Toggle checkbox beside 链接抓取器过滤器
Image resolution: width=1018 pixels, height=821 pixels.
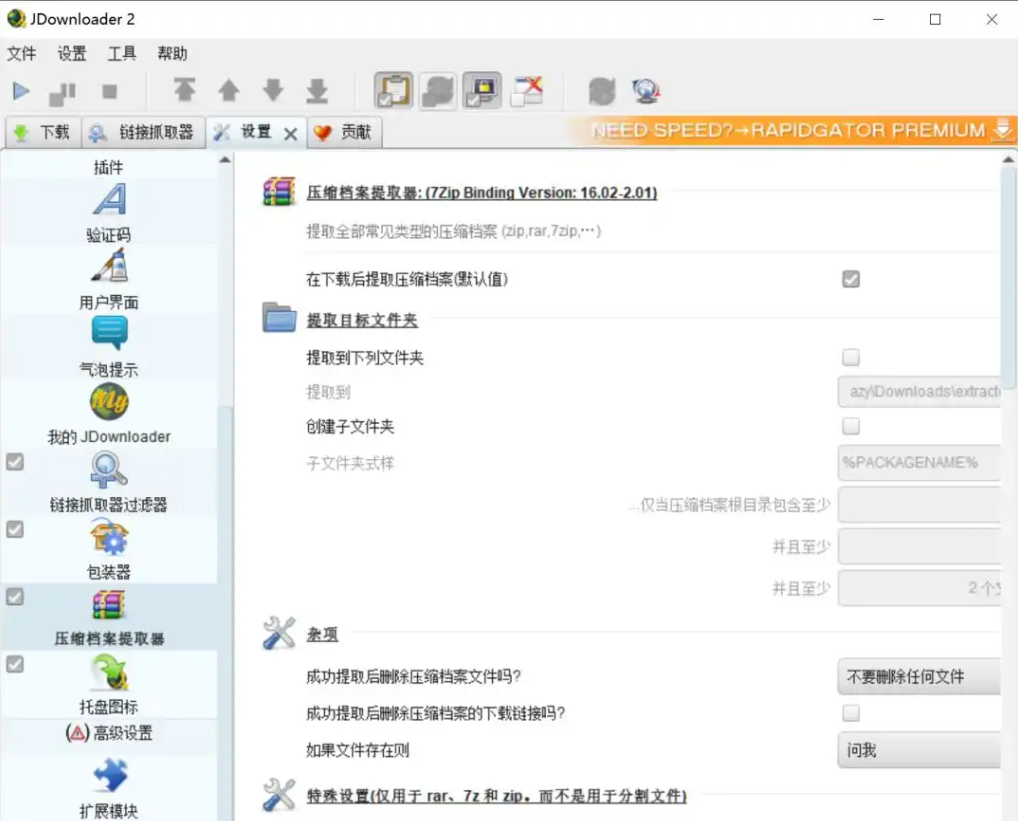pos(15,461)
